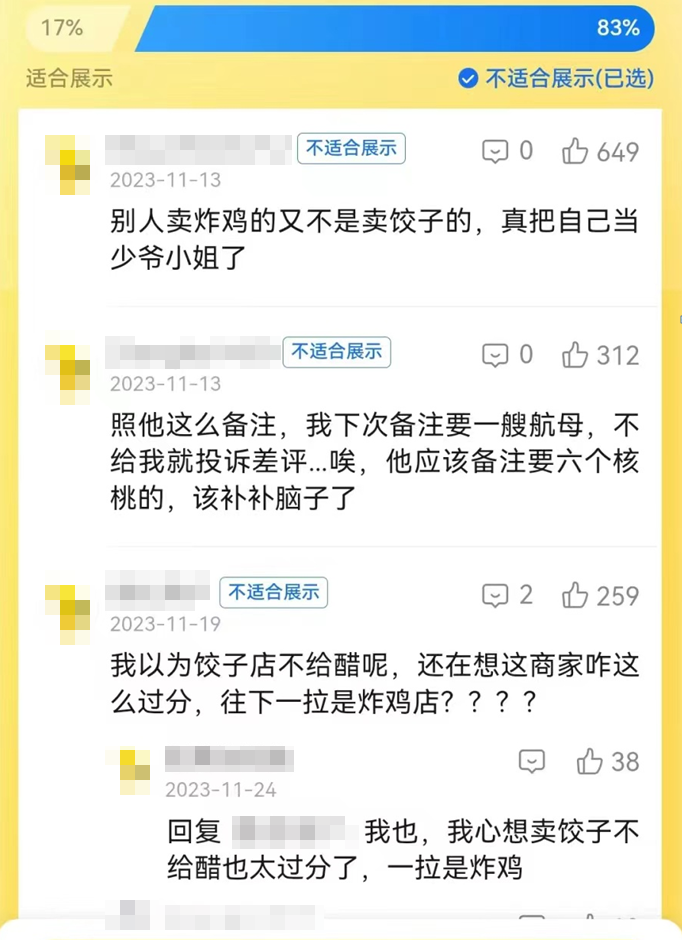Toggle the 不适合展示 tag on the first comment
Viewport: 682px width, 940px height.
351,146
